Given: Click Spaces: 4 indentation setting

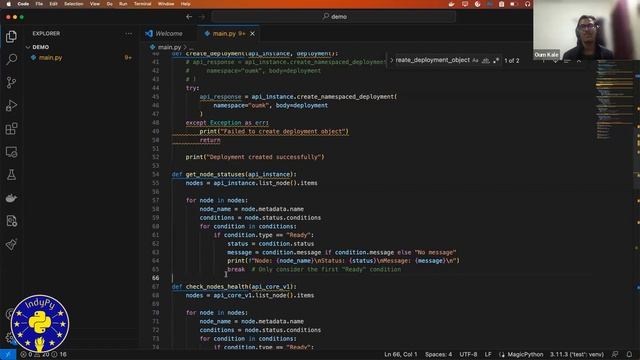Looking at the screenshot, I should click(438, 354).
